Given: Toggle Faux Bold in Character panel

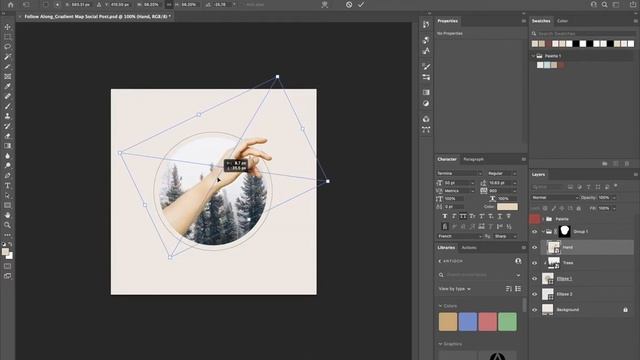Looking at the screenshot, I should (445, 216).
